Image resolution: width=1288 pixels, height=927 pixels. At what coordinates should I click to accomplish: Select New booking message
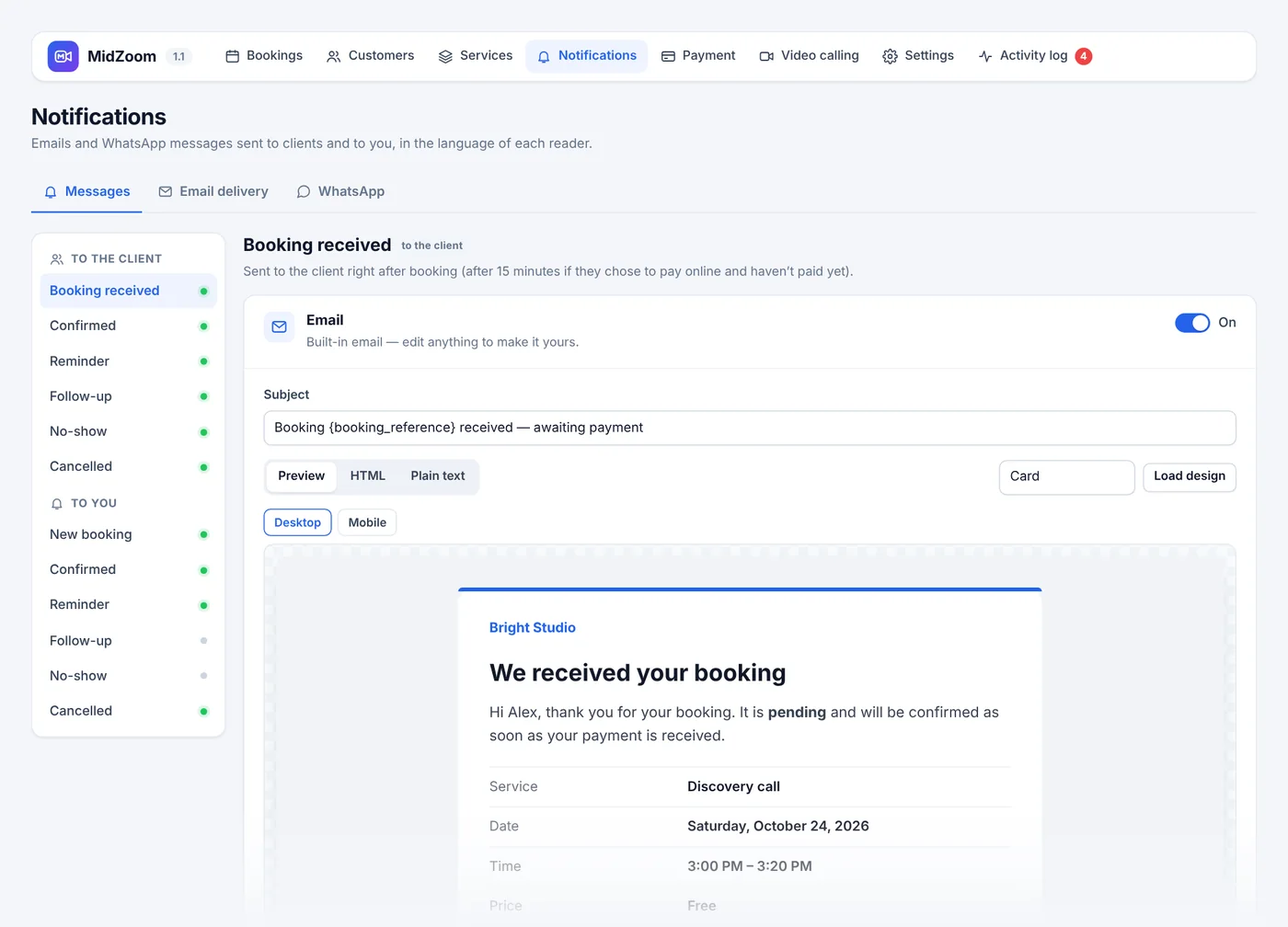tap(128, 534)
